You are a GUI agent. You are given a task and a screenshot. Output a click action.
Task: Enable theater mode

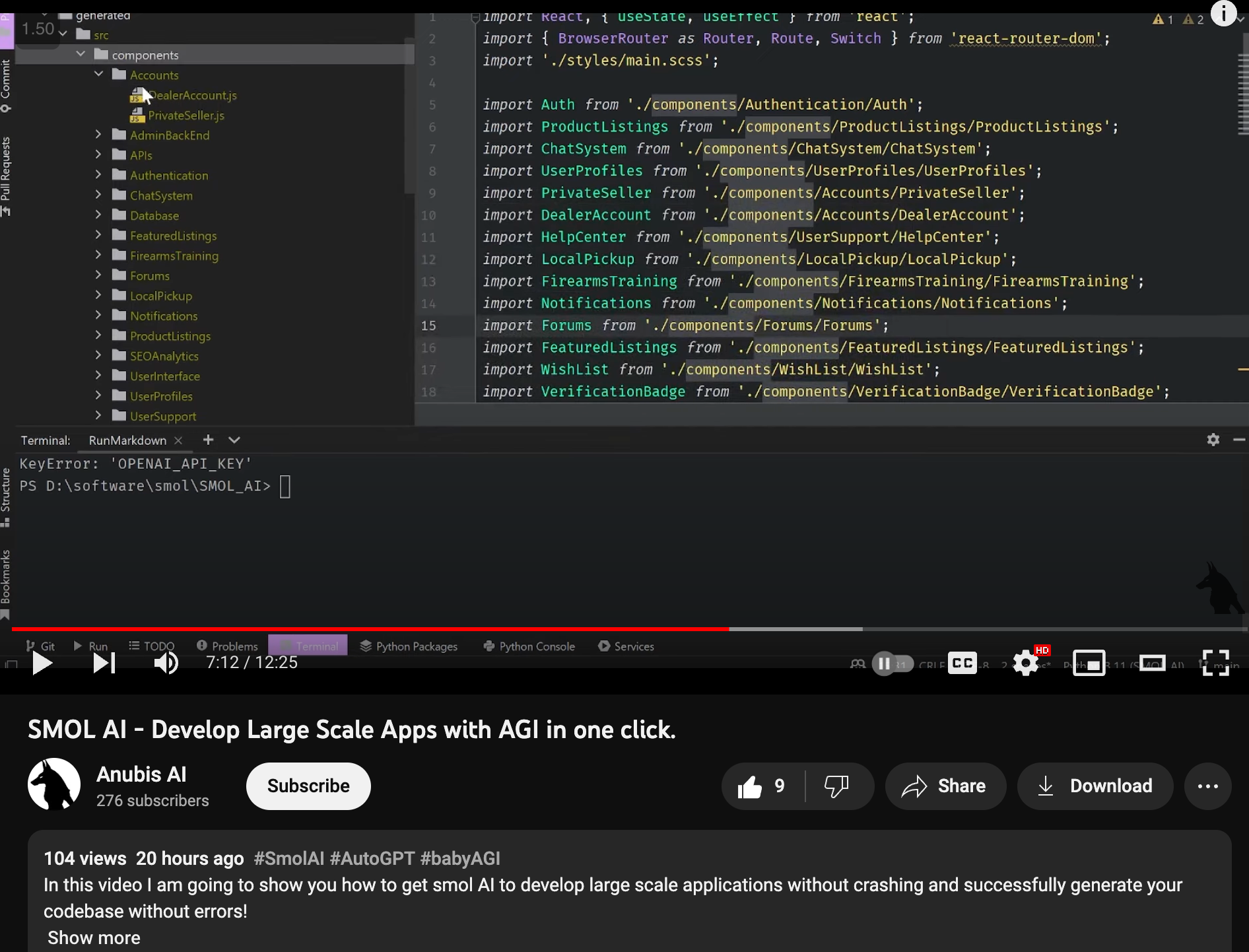tap(1152, 663)
